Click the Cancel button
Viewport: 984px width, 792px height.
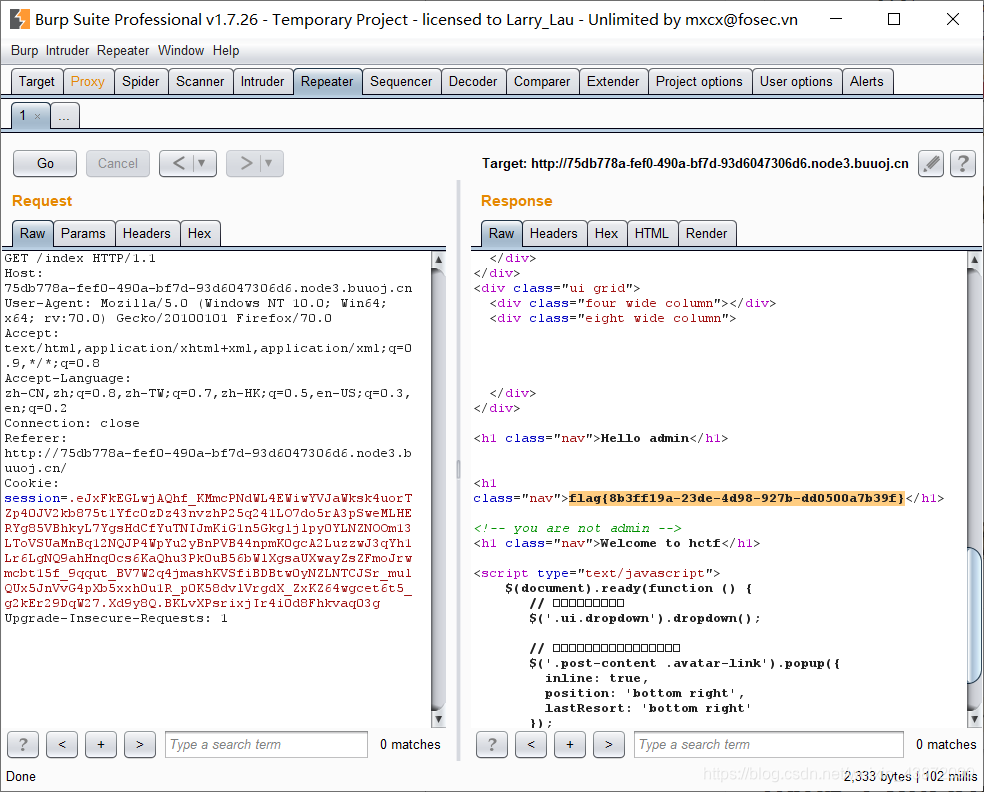[x=118, y=164]
